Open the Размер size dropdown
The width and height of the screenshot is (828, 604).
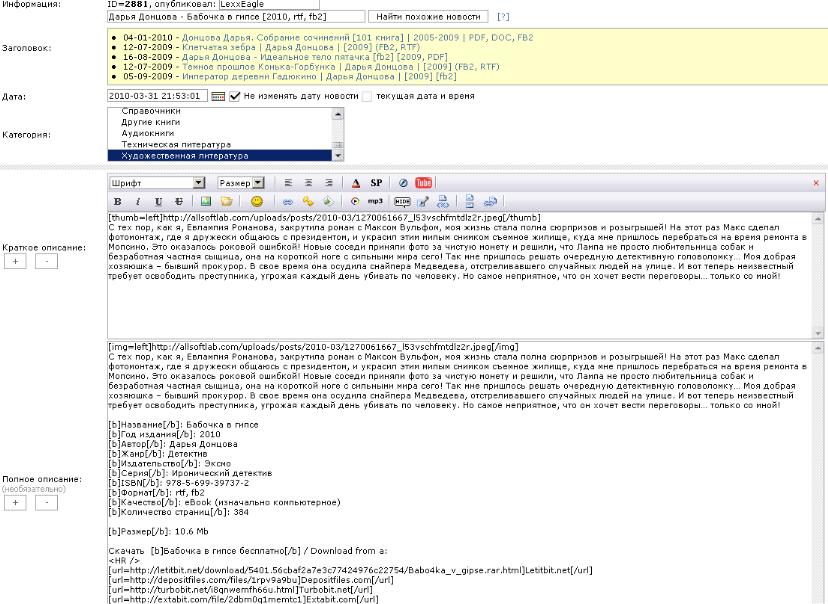241,183
